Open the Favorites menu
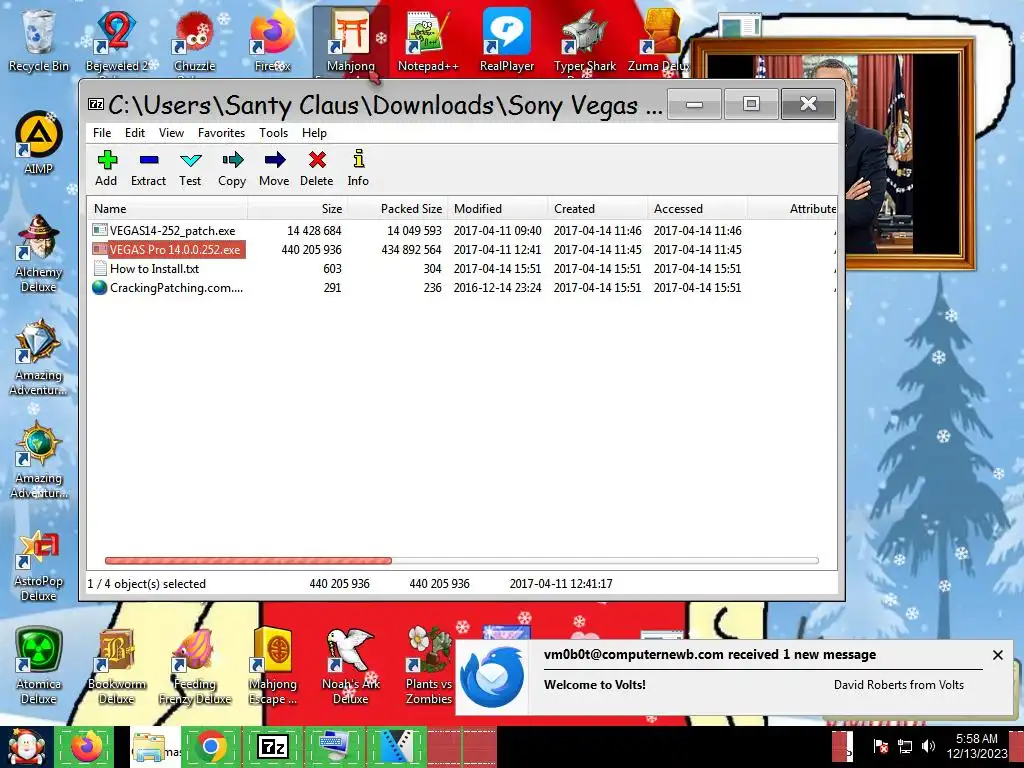 pos(221,133)
